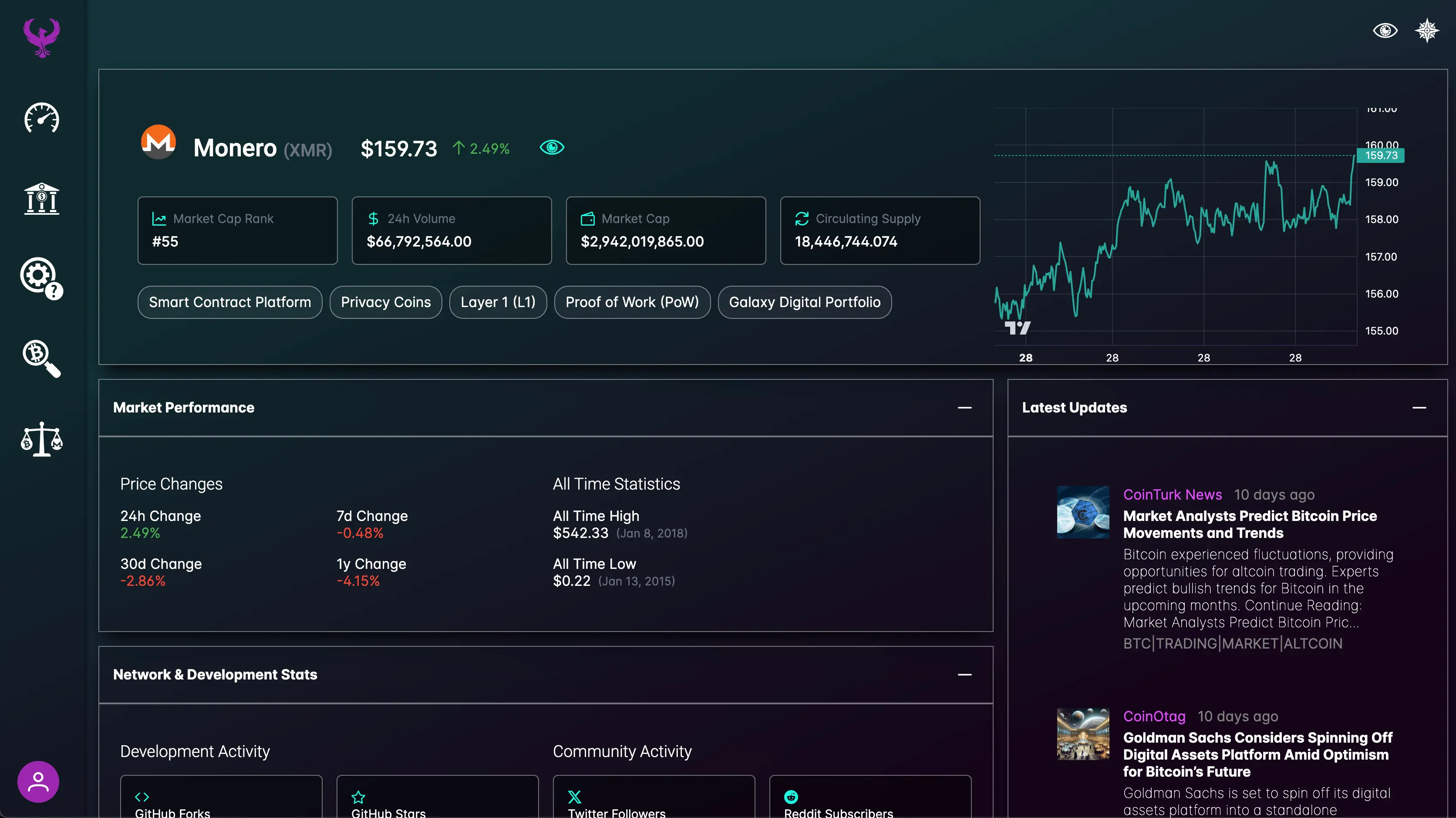Click the 7d Change -0.48% value
The width and height of the screenshot is (1456, 818).
coord(360,533)
